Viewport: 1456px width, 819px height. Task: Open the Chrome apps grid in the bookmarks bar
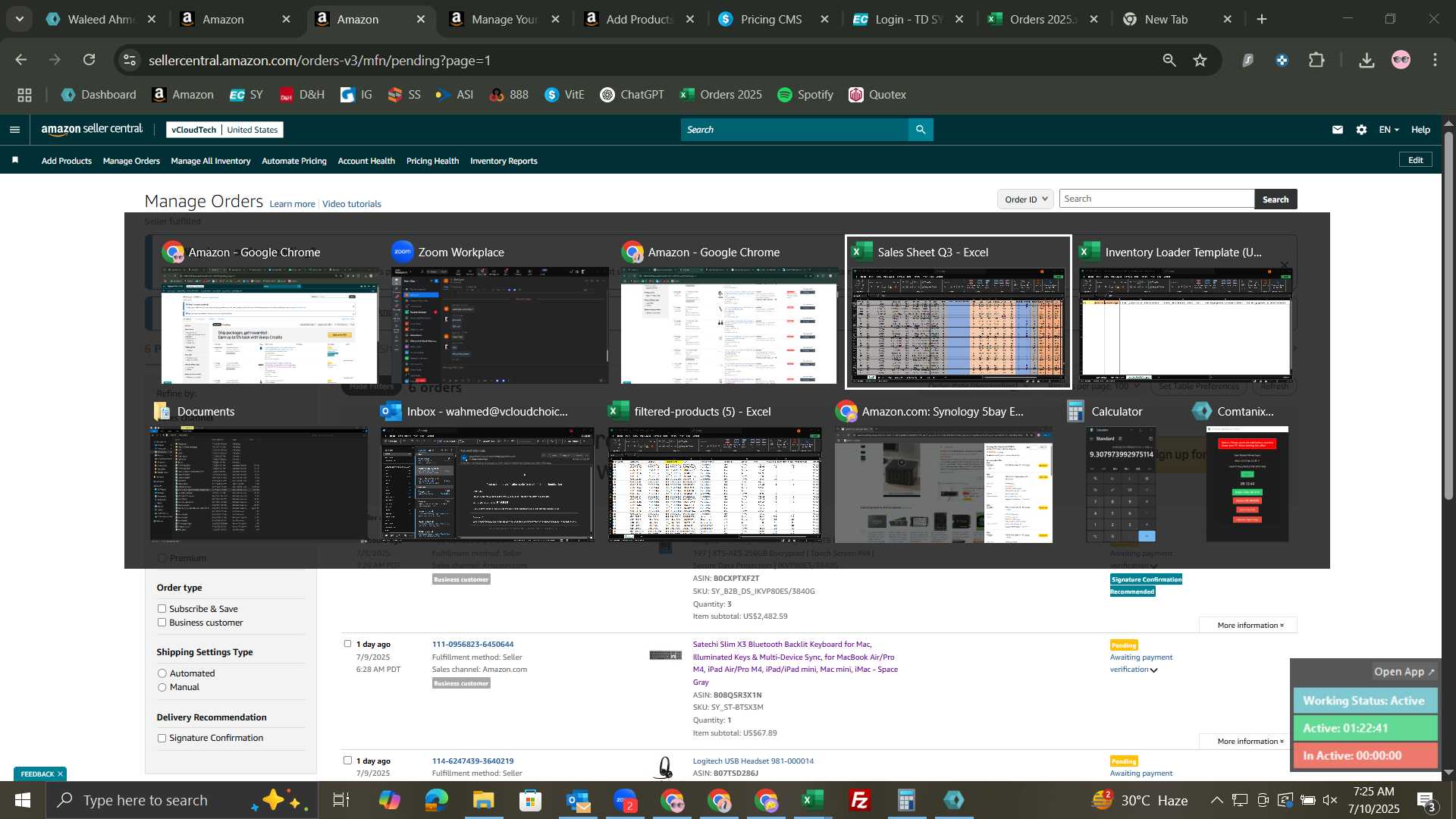24,95
